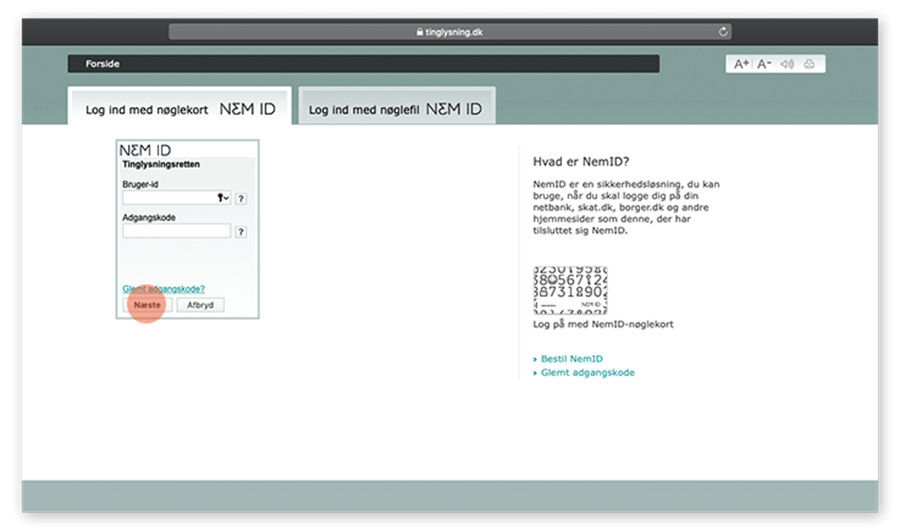Screen dimensions: 900x531
Task: Reload the page using the refresh icon
Action: pos(723,32)
